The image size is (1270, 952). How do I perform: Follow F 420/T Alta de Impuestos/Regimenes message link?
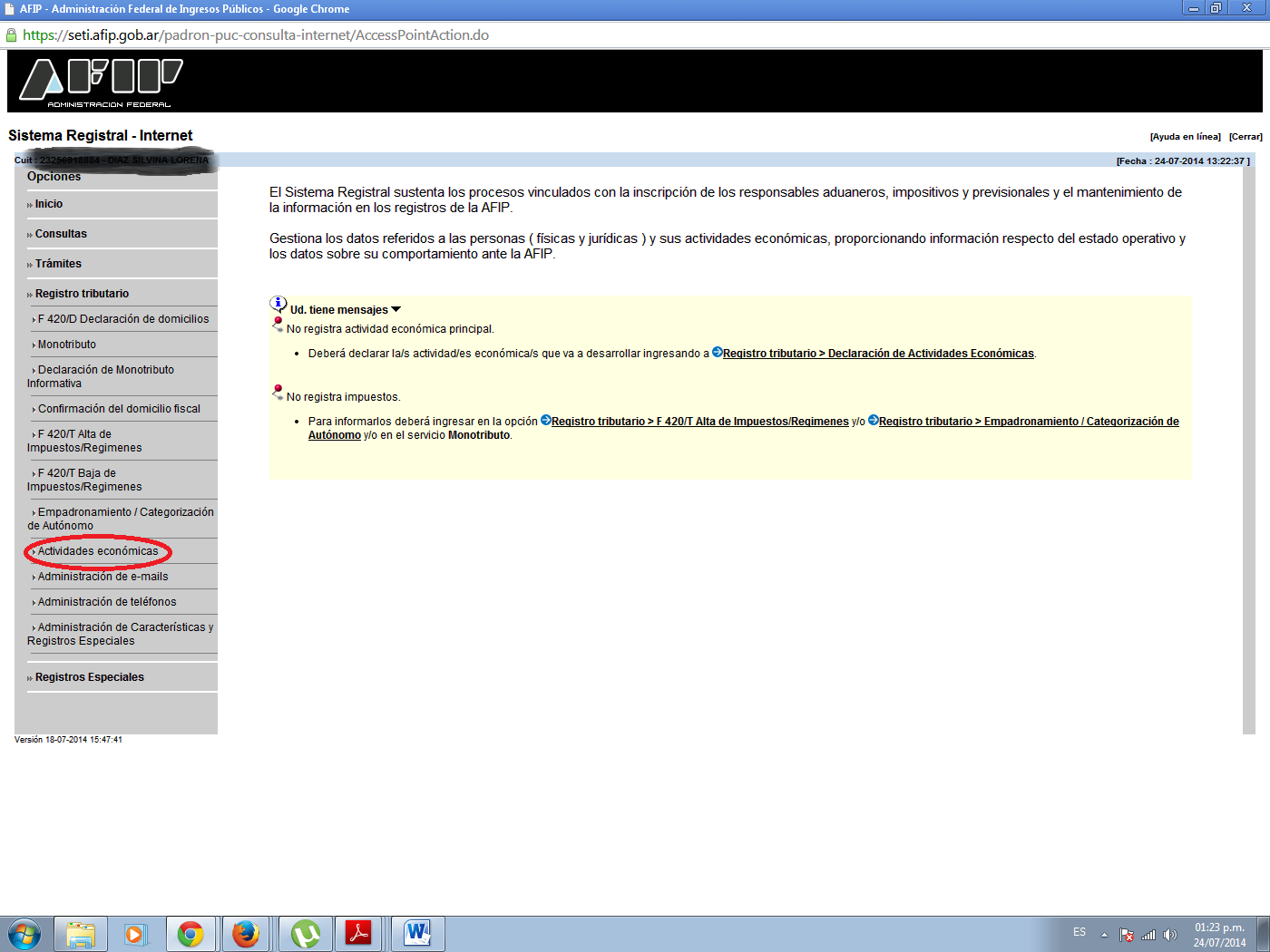click(x=700, y=422)
